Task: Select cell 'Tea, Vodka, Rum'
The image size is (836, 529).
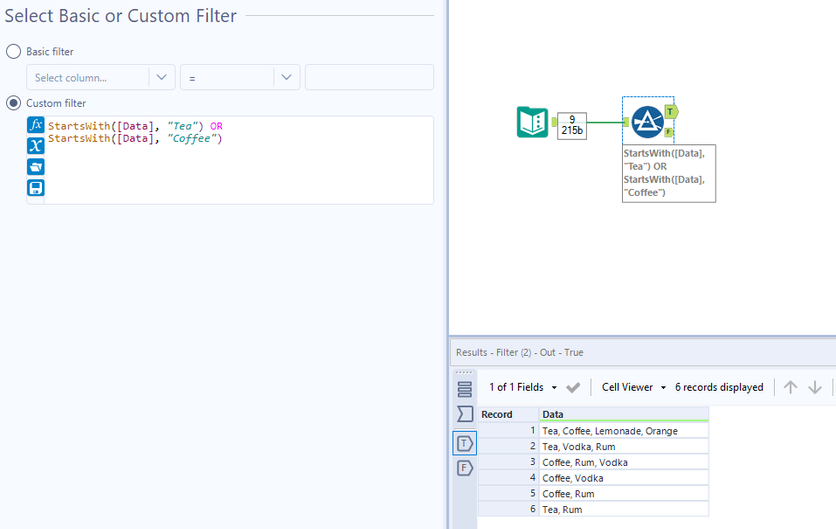Action: tap(624, 446)
